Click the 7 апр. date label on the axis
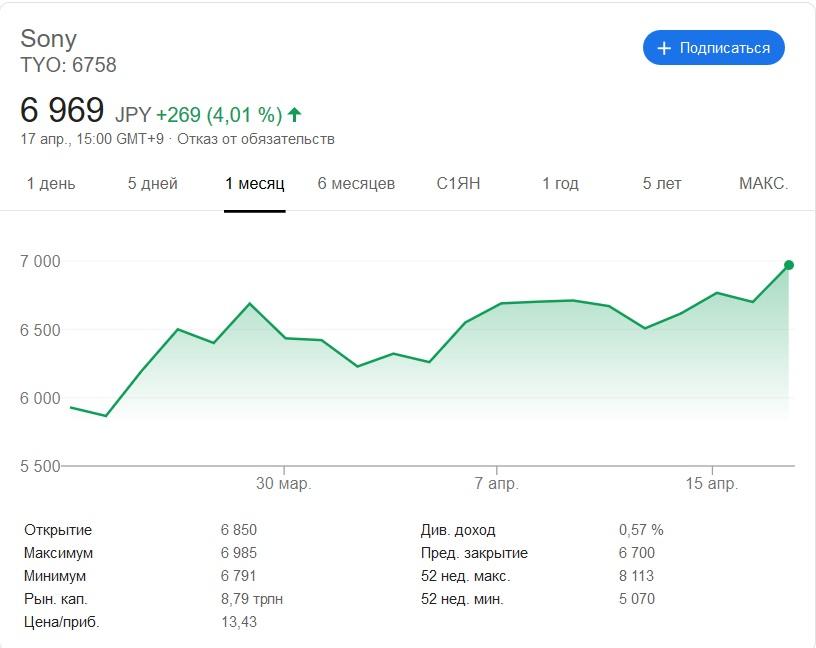This screenshot has width=816, height=648. [x=497, y=484]
